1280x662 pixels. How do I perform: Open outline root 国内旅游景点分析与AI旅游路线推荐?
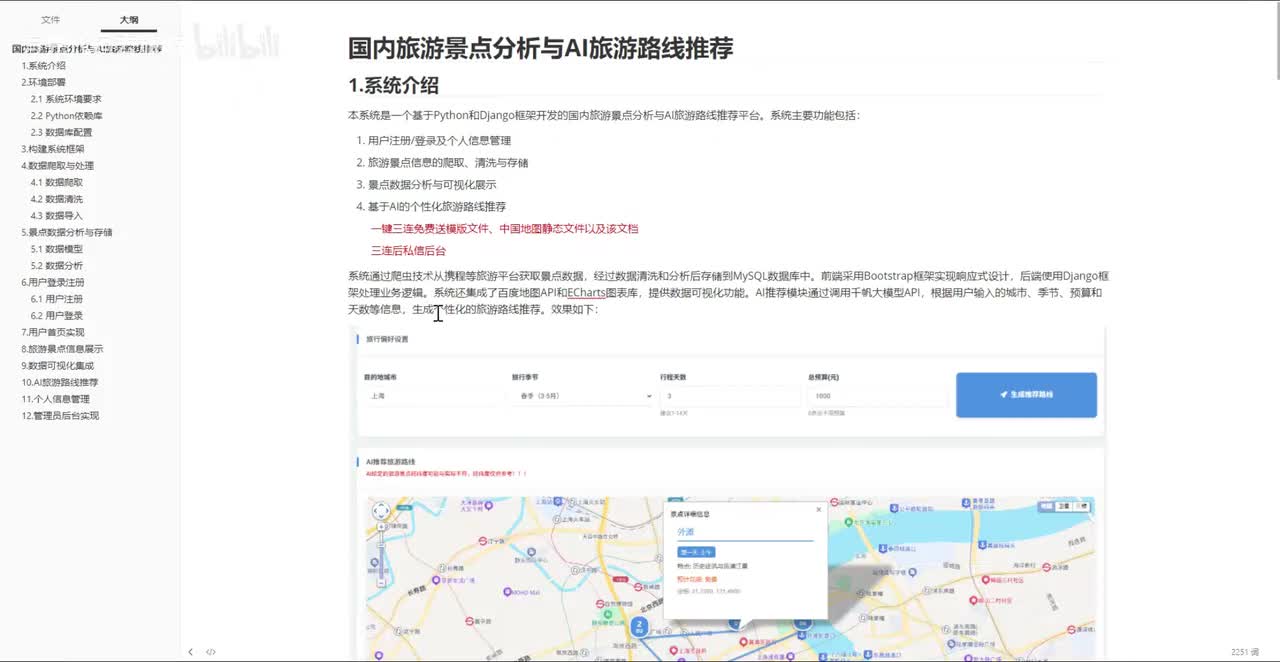tap(87, 48)
